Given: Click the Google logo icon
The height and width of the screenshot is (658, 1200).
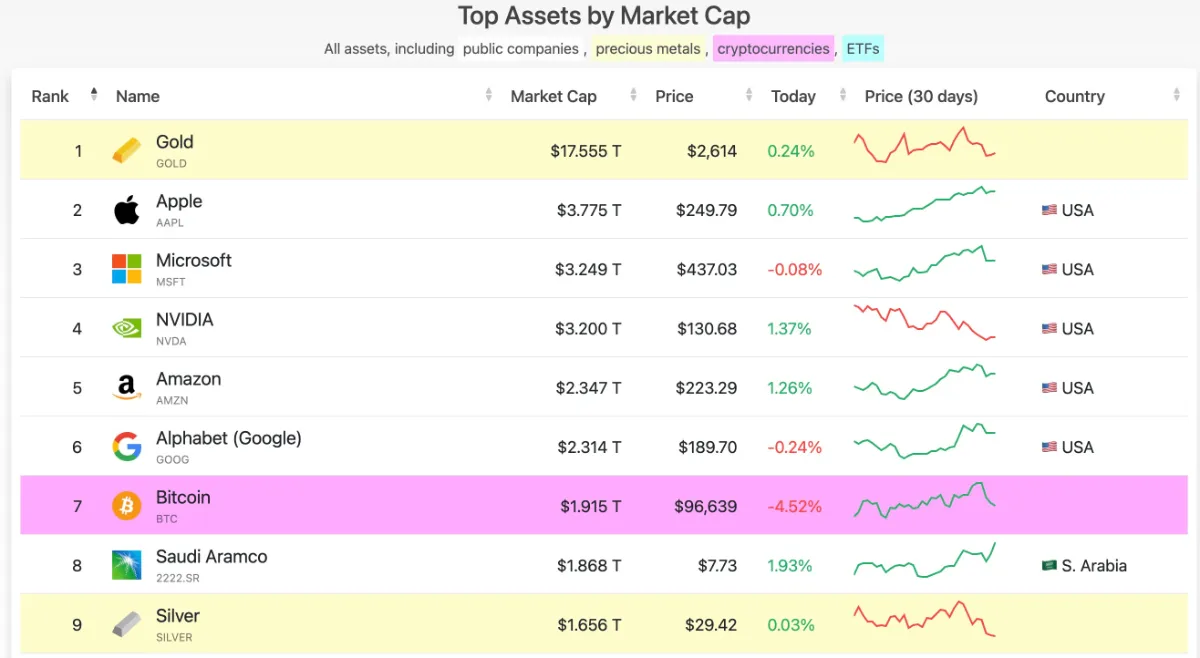Looking at the screenshot, I should pyautogui.click(x=127, y=447).
